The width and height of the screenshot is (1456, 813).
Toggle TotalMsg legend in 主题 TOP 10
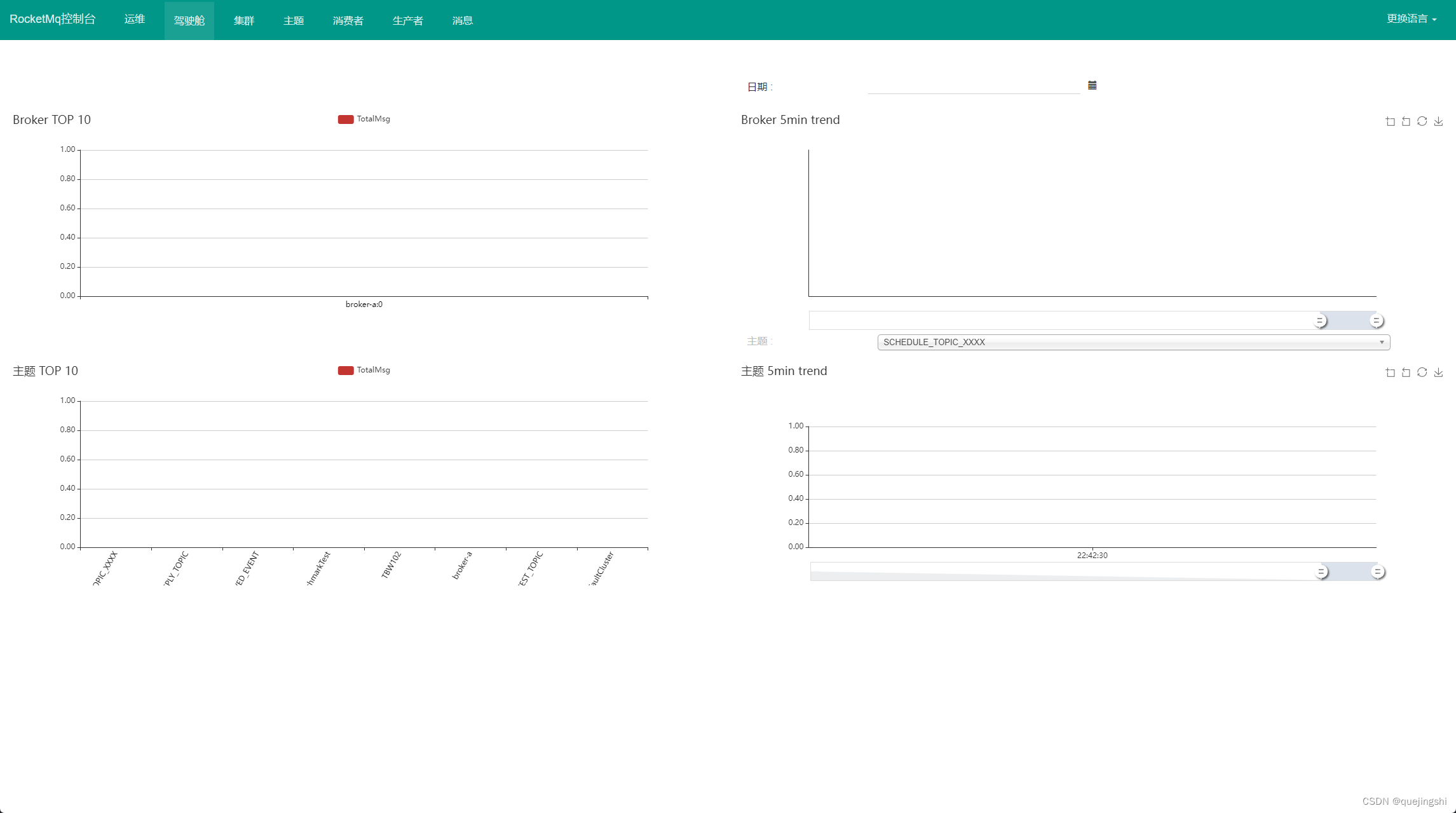pos(364,370)
